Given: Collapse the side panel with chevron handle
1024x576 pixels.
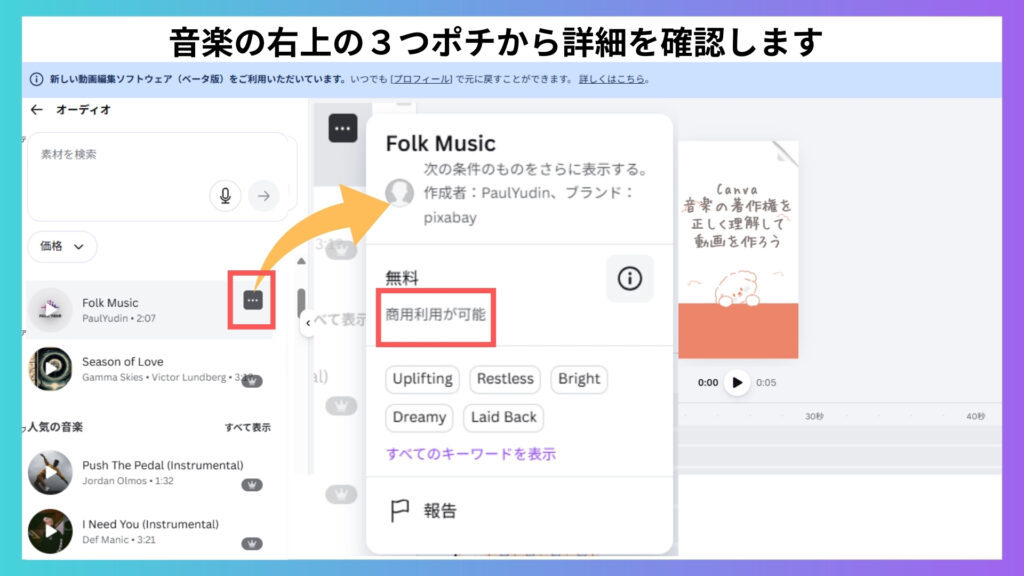Looking at the screenshot, I should pos(307,323).
